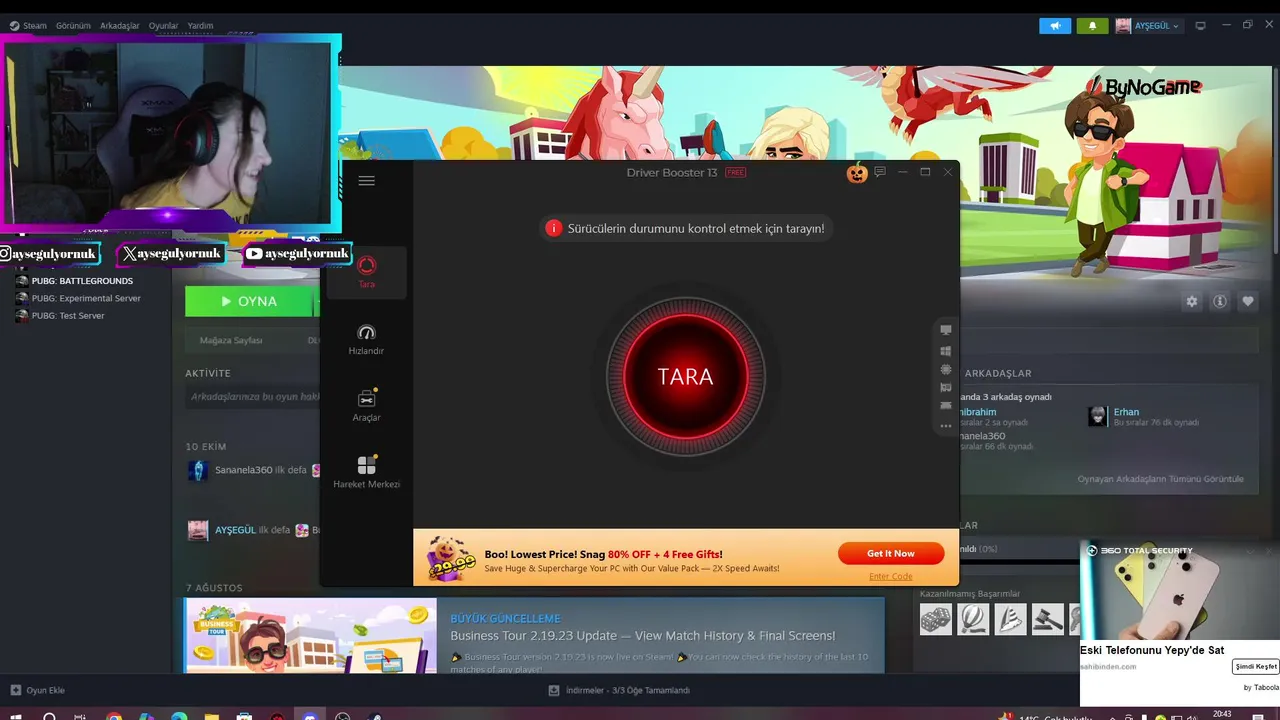Open Steam game settings gear icon
The width and height of the screenshot is (1280, 720).
click(x=1191, y=301)
